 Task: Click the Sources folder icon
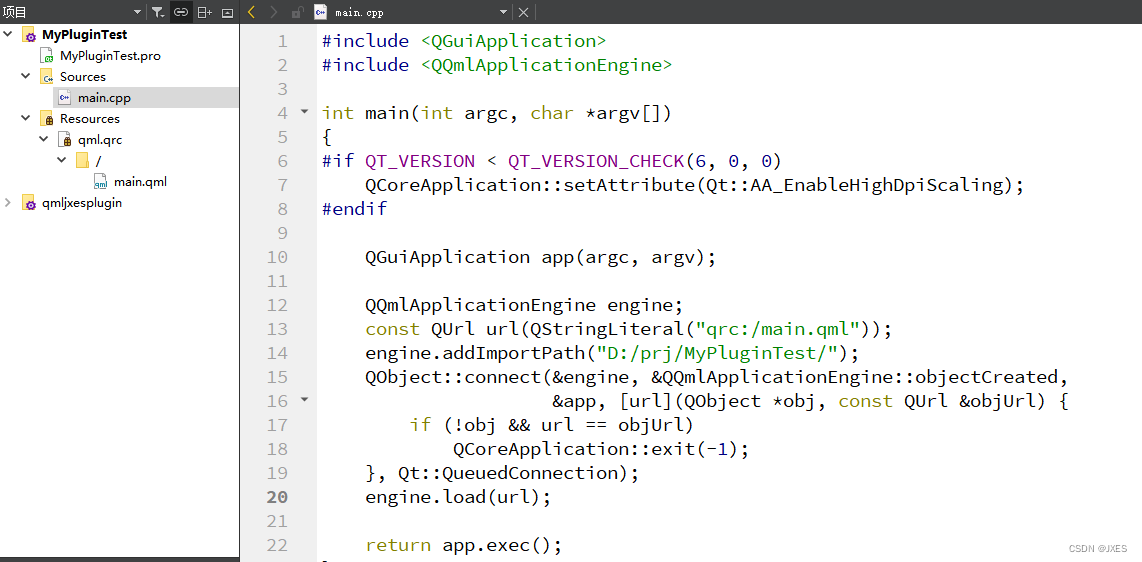click(47, 76)
